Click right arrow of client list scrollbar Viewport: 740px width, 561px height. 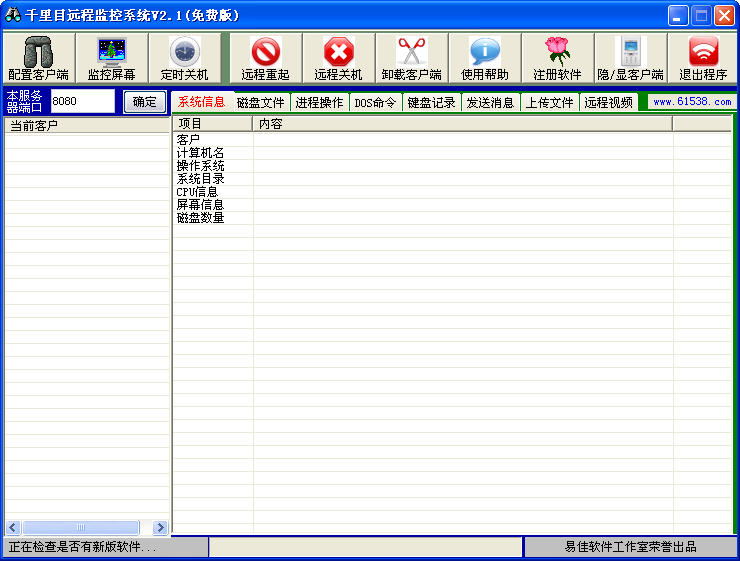click(x=160, y=527)
